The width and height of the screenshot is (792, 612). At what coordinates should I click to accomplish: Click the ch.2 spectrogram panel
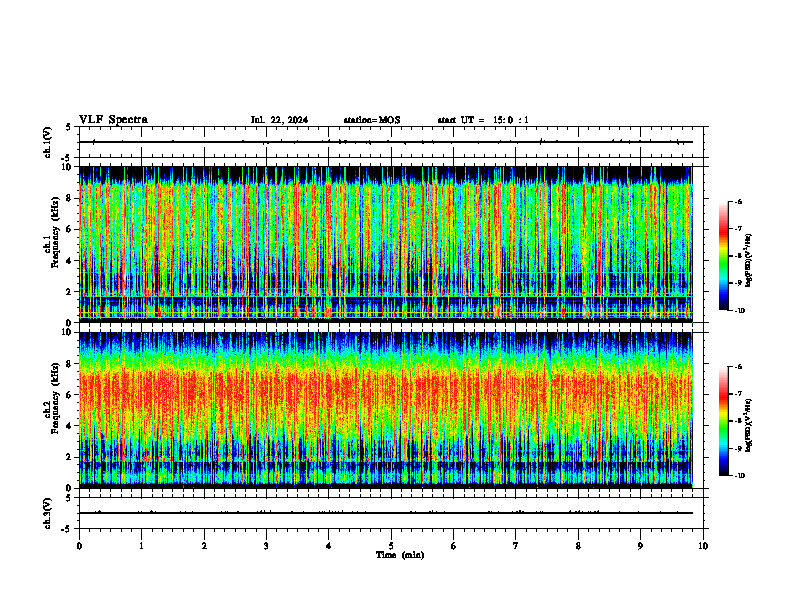pyautogui.click(x=386, y=410)
